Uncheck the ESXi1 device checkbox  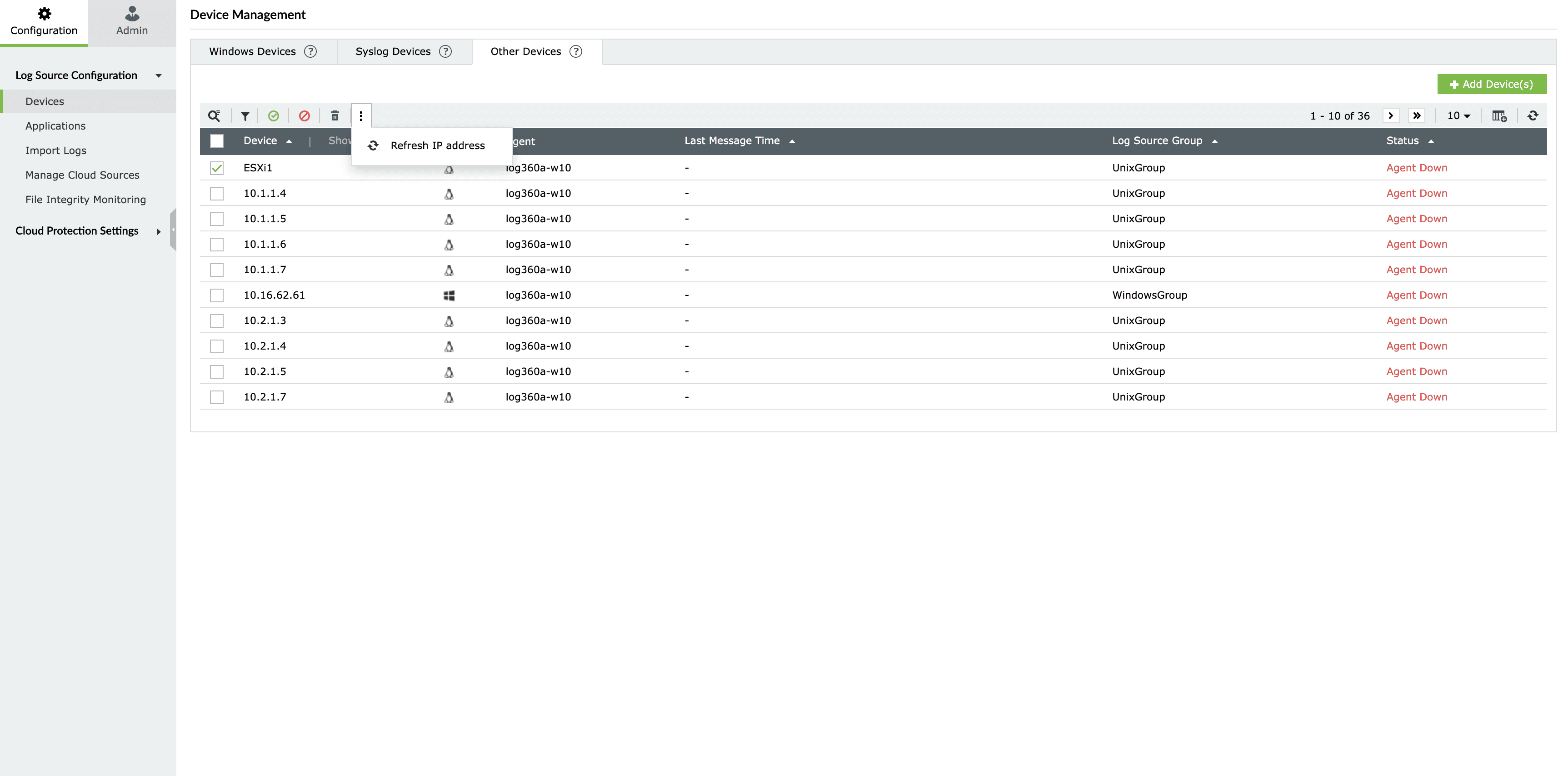217,168
